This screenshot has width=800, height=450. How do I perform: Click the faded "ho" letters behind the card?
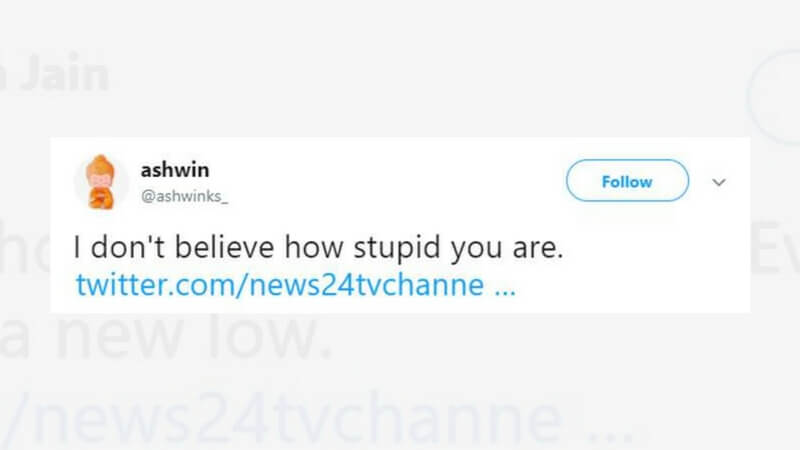coord(24,247)
